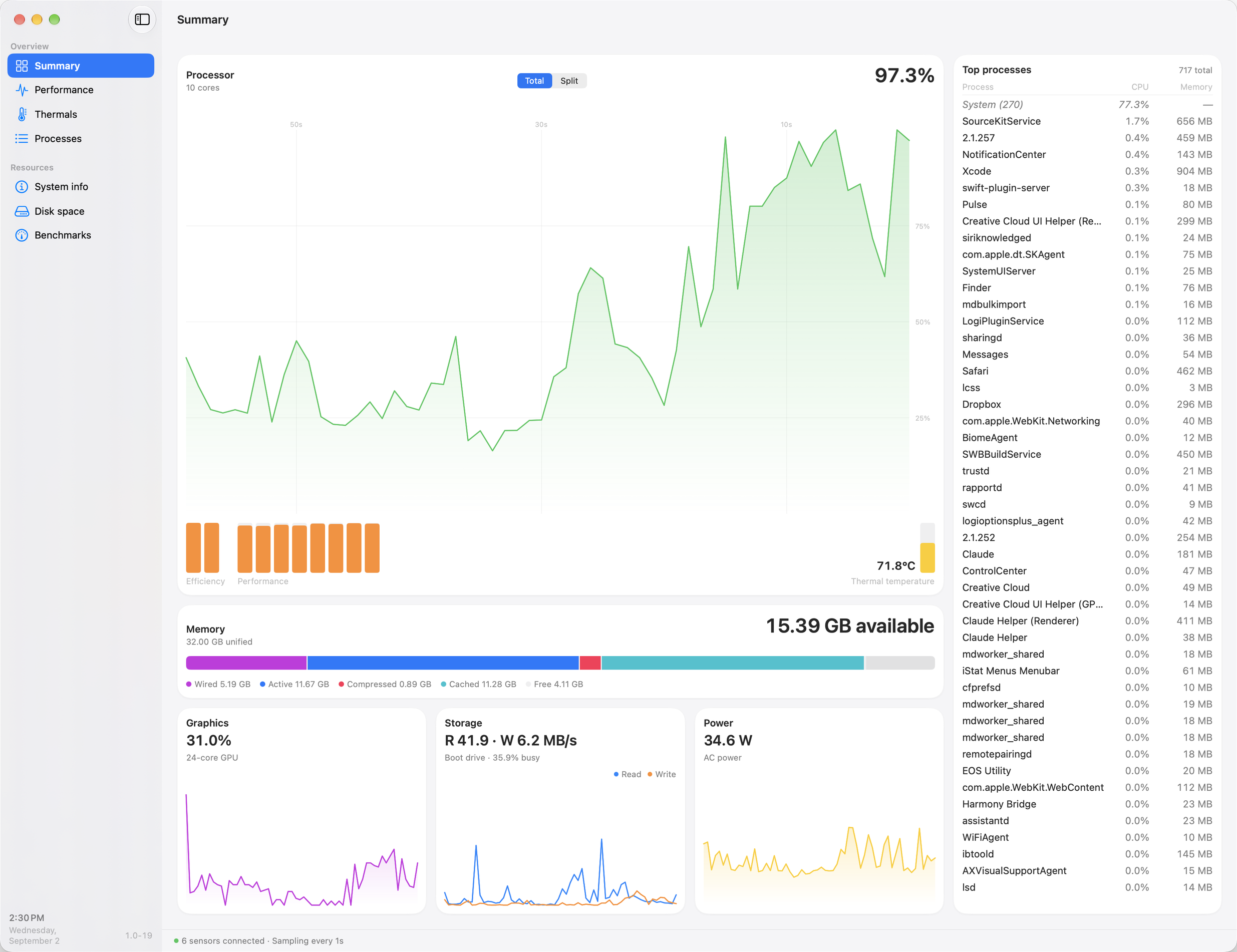The height and width of the screenshot is (952, 1237).
Task: Sort by the Memory column header
Action: (1195, 87)
